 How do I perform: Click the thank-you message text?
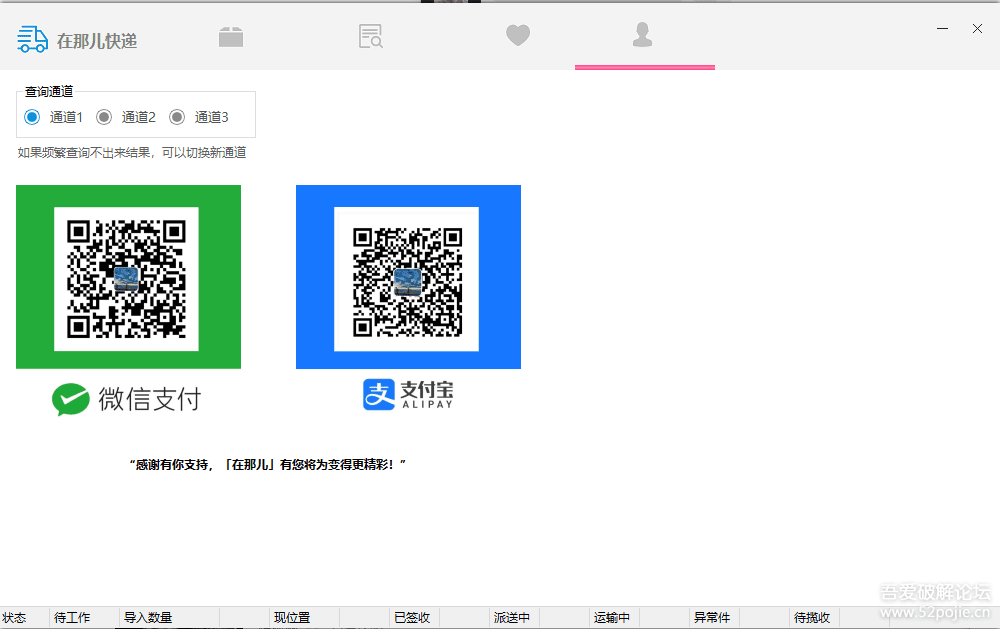tap(269, 461)
